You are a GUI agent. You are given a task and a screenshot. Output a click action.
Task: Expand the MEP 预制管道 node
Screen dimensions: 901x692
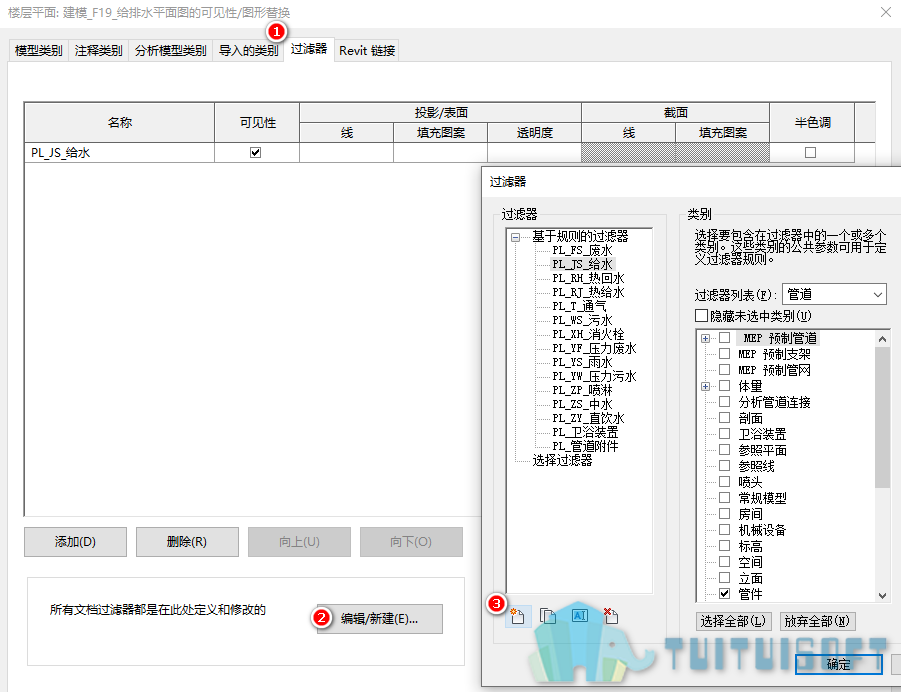click(706, 339)
